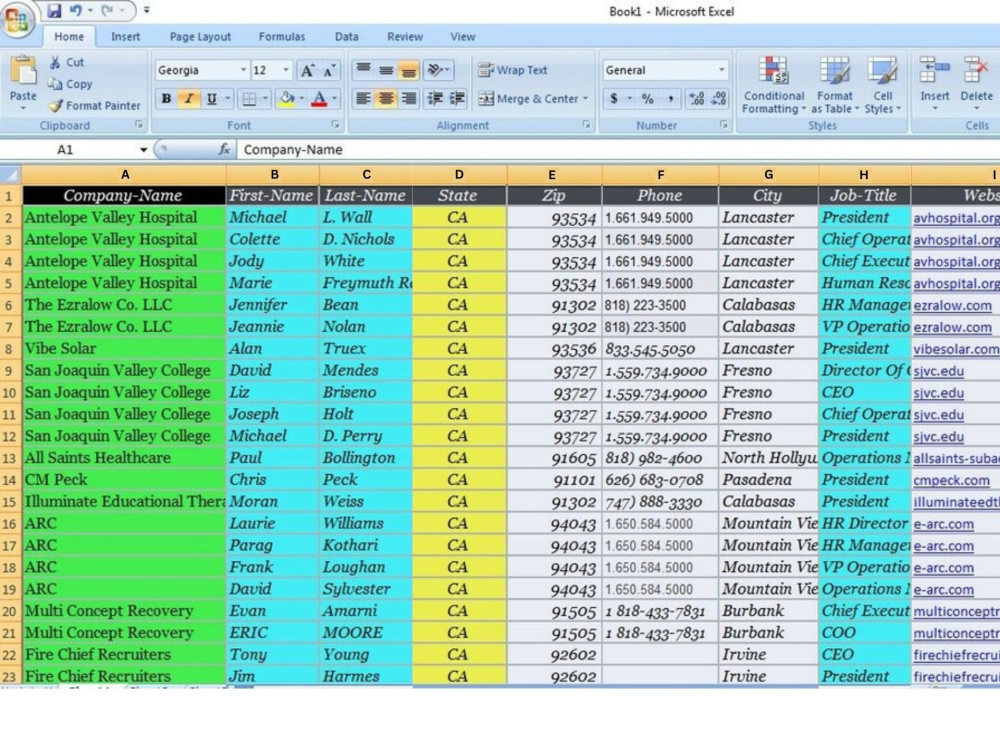Open font color dropdown arrow

(x=334, y=99)
